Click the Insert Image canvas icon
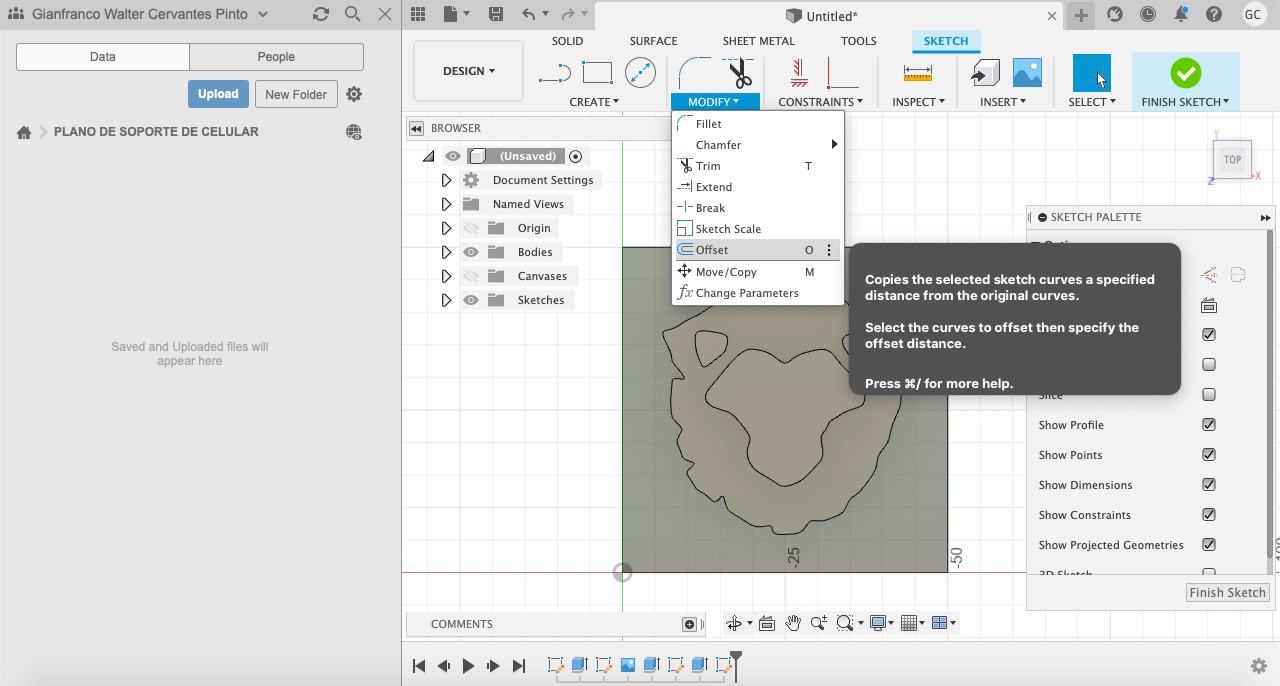Viewport: 1280px width, 686px height. [1027, 72]
